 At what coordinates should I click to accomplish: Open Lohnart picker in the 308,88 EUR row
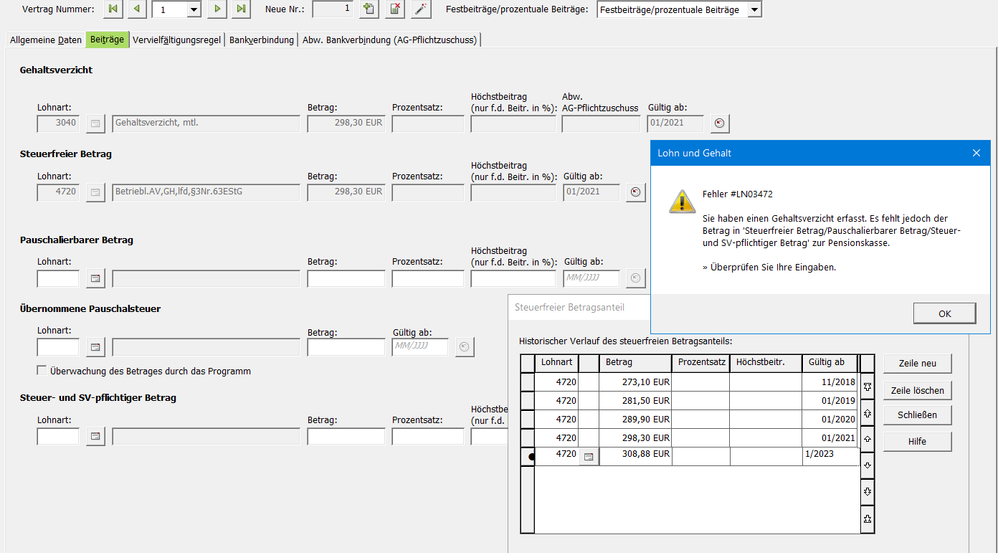589,456
